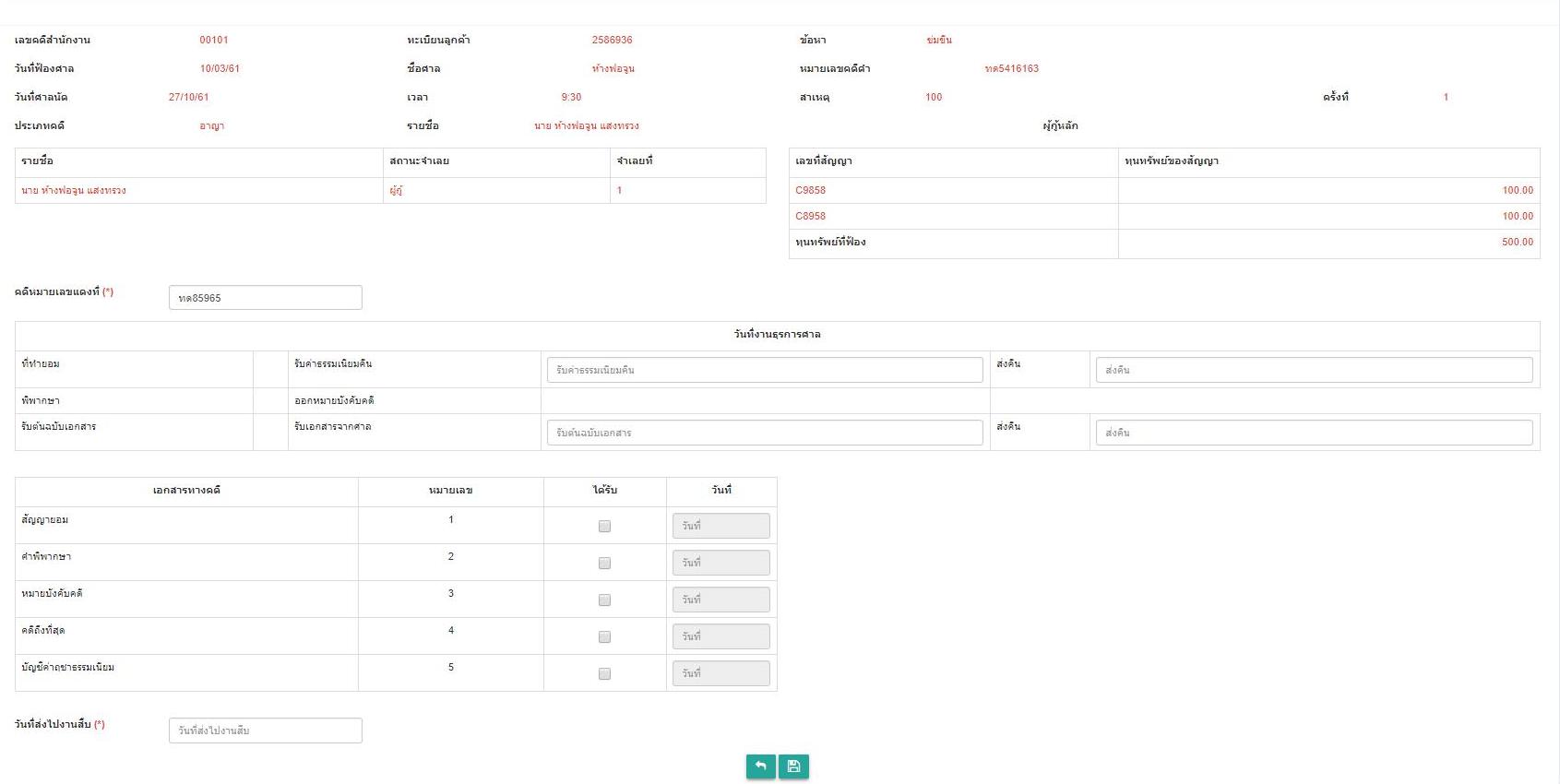This screenshot has height=784, width=1560.
Task: Click the date field in สัญญายอม row
Action: (x=720, y=526)
